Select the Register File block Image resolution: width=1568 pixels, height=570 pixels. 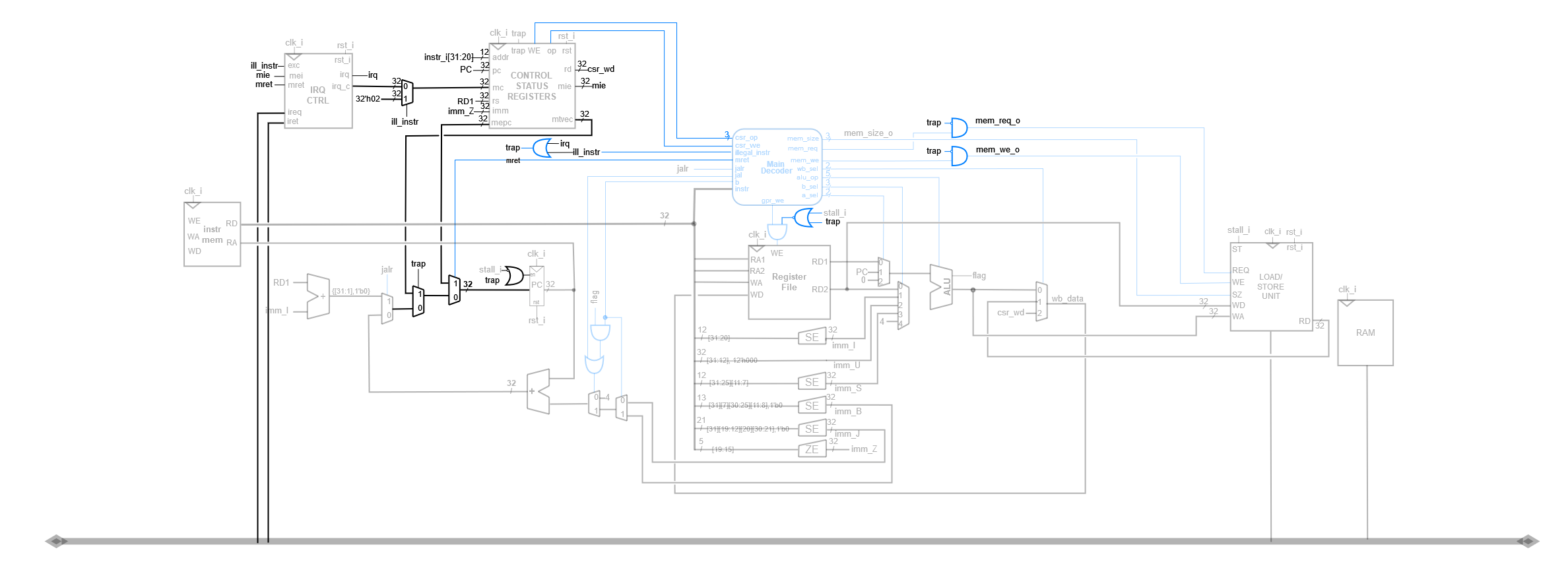[x=789, y=282]
